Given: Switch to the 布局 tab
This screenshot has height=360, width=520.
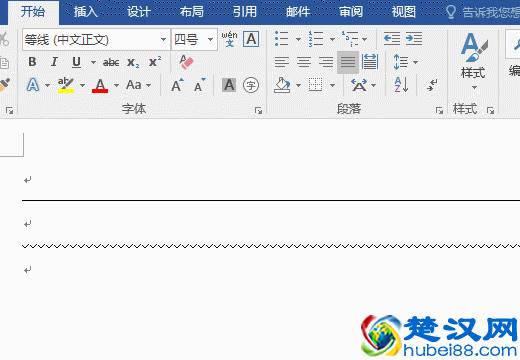Looking at the screenshot, I should [x=192, y=12].
